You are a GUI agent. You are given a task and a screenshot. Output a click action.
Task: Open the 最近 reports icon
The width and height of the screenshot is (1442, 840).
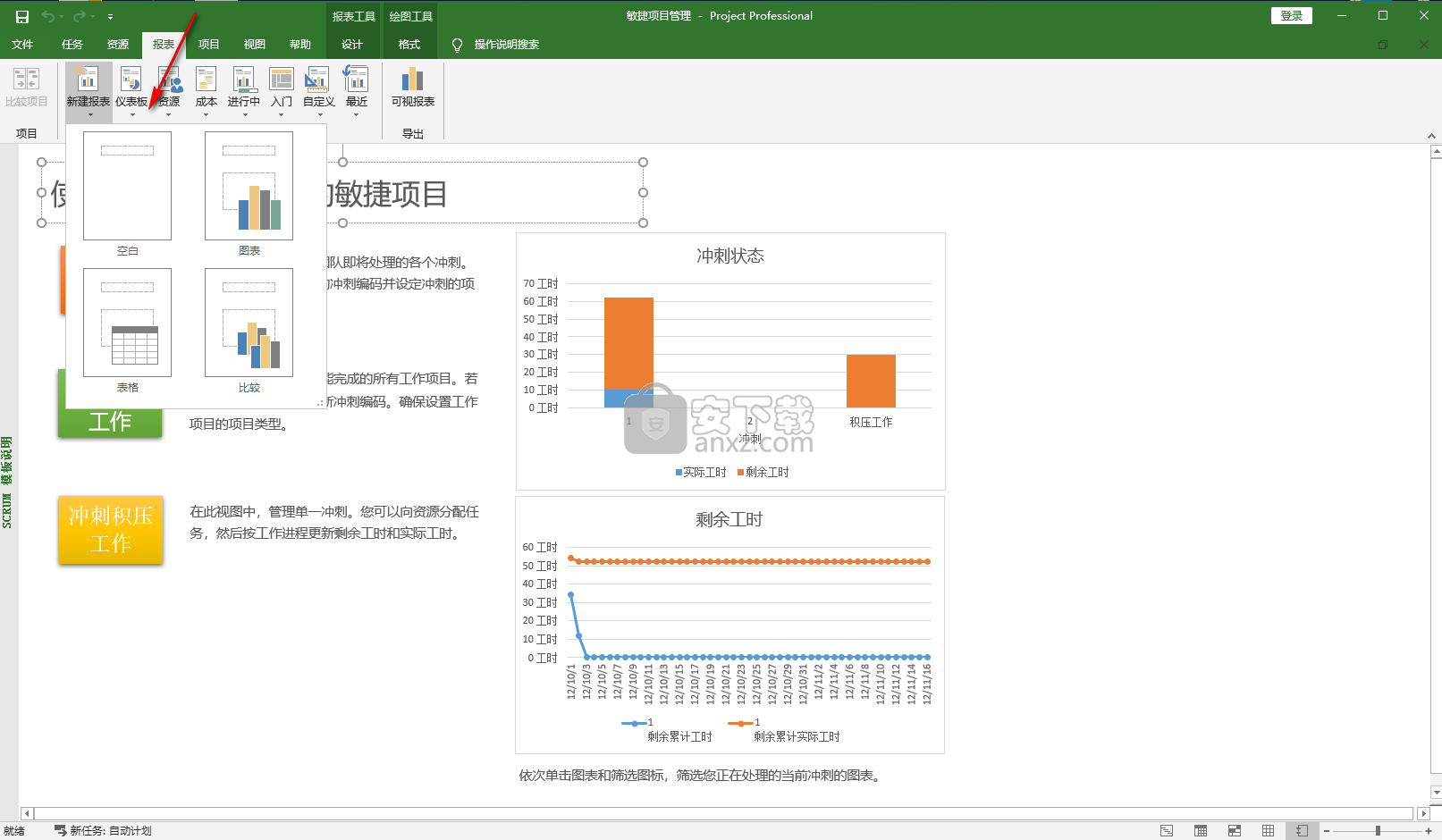click(x=357, y=80)
